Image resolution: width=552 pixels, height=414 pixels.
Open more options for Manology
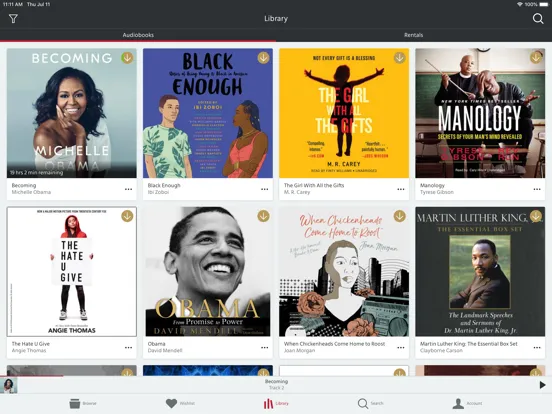[537, 189]
